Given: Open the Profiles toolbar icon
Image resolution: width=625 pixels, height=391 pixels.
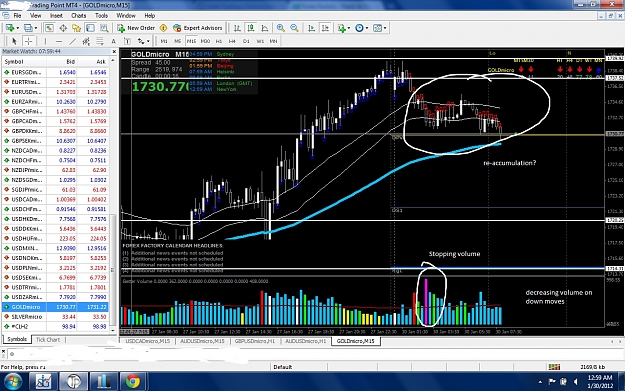Looking at the screenshot, I should click(x=28, y=28).
